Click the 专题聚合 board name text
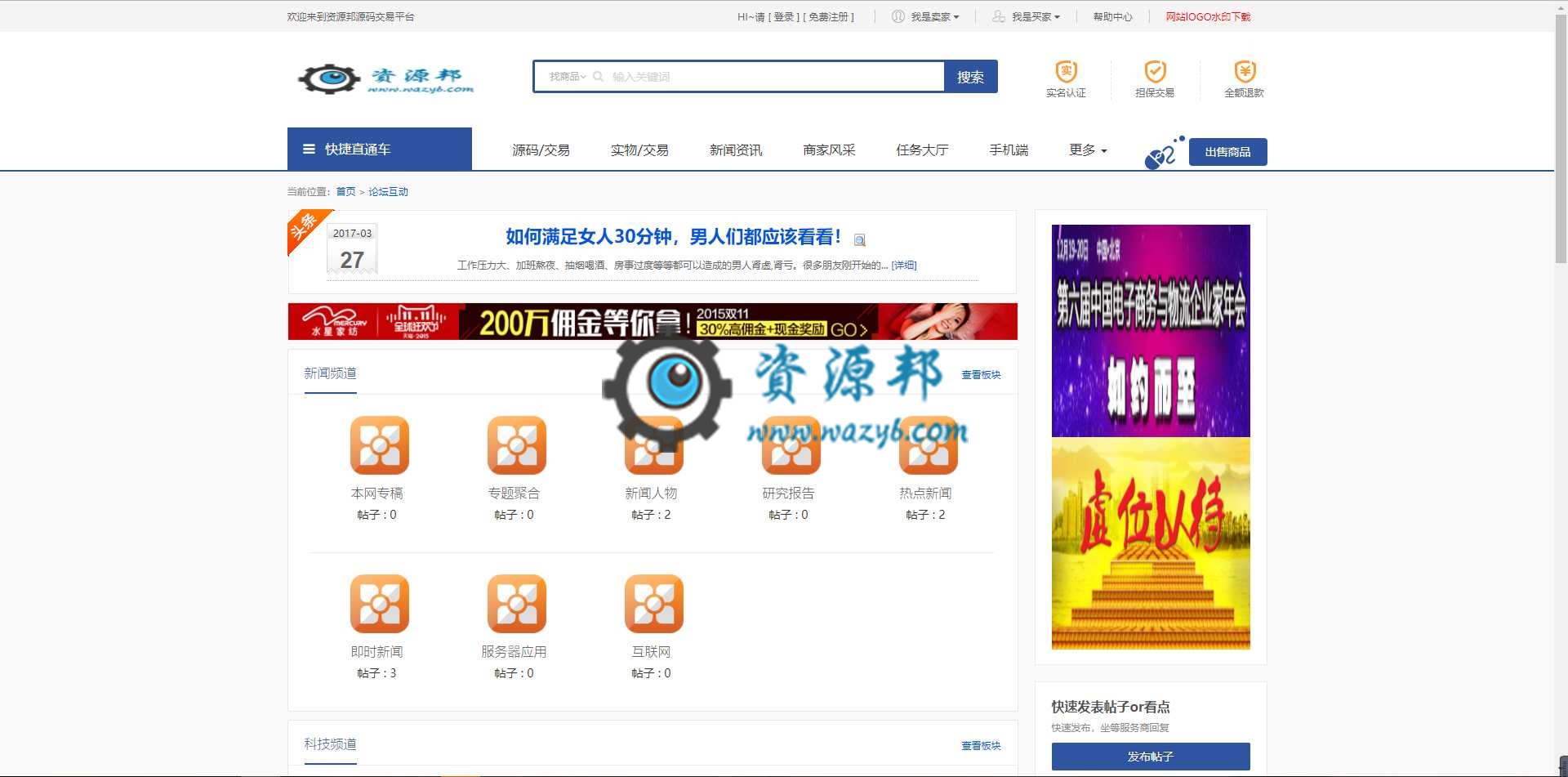Viewport: 1568px width, 777px height. pos(514,493)
